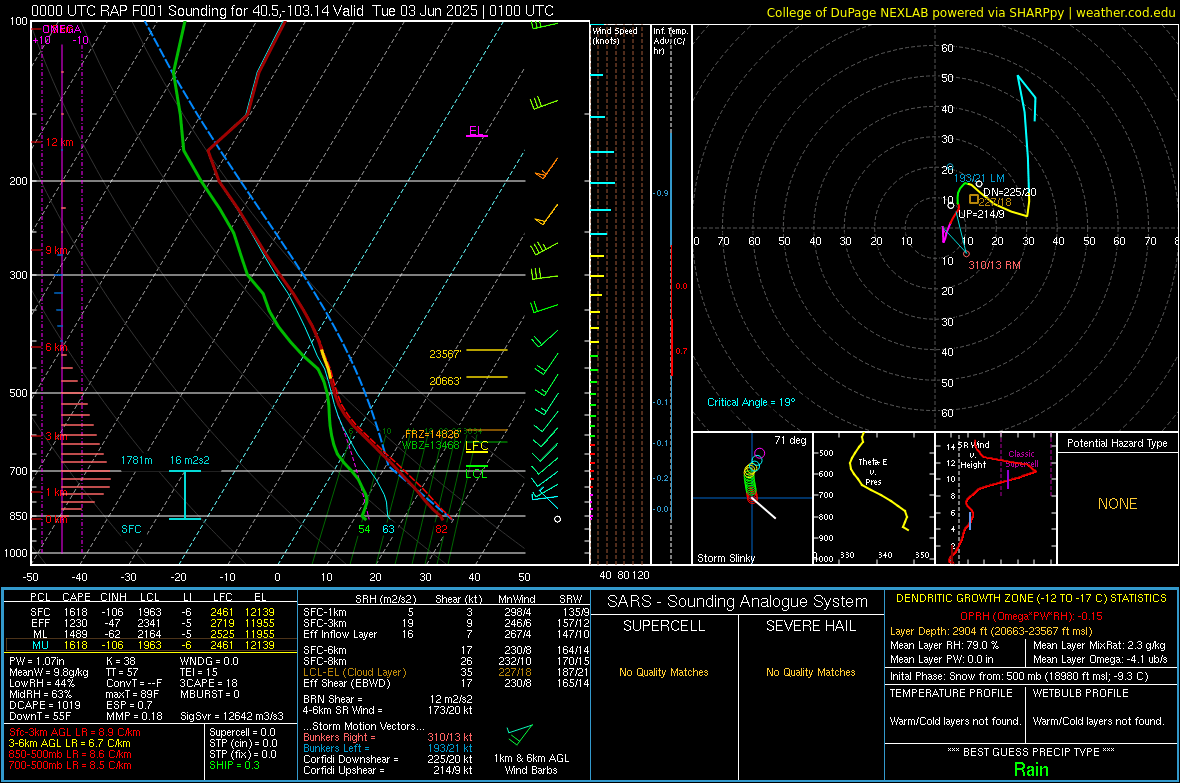Click the 16 m2s2 helicity label
This screenshot has height=783, width=1180.
click(190, 460)
